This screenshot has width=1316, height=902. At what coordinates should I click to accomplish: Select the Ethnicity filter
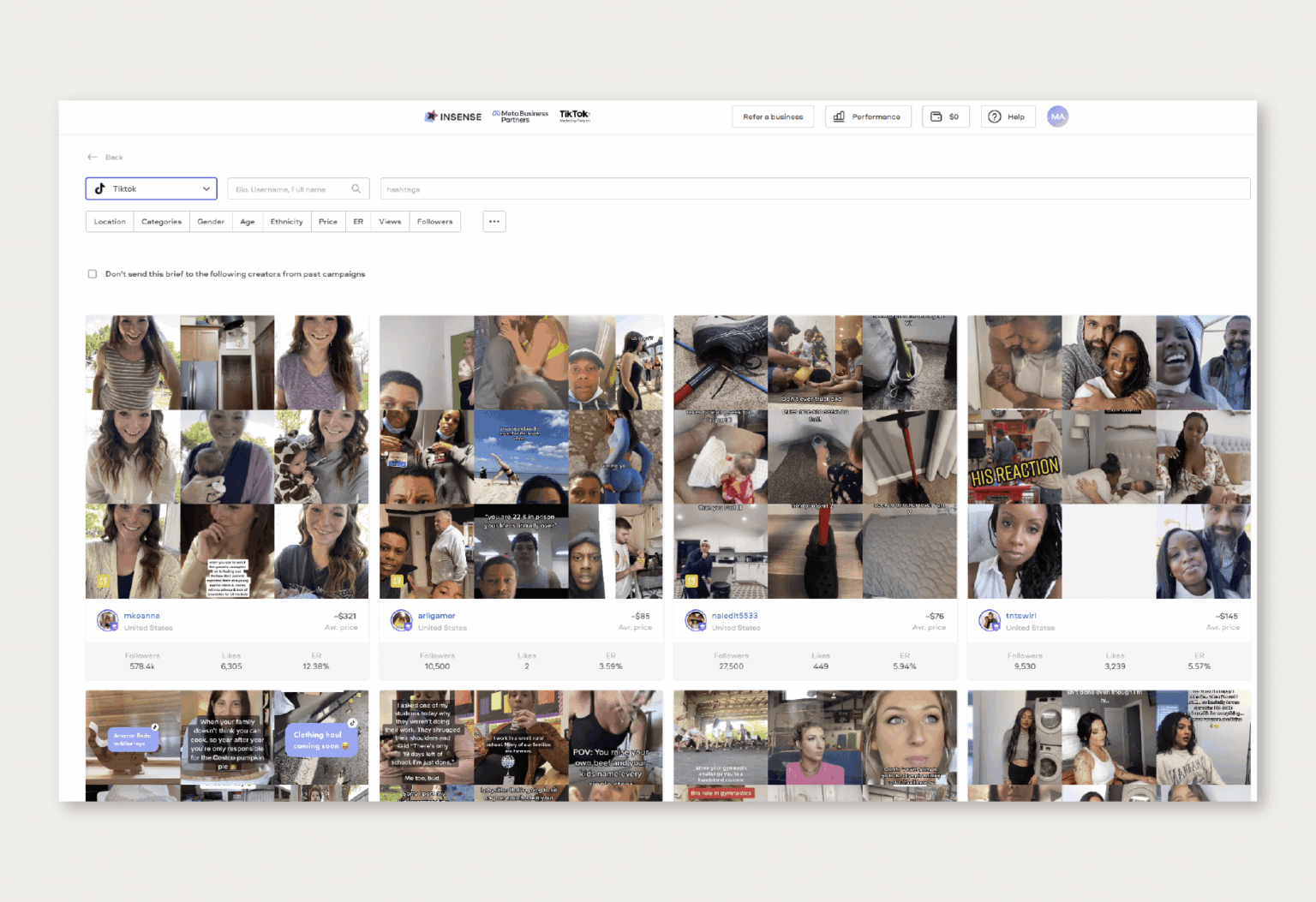(x=286, y=221)
